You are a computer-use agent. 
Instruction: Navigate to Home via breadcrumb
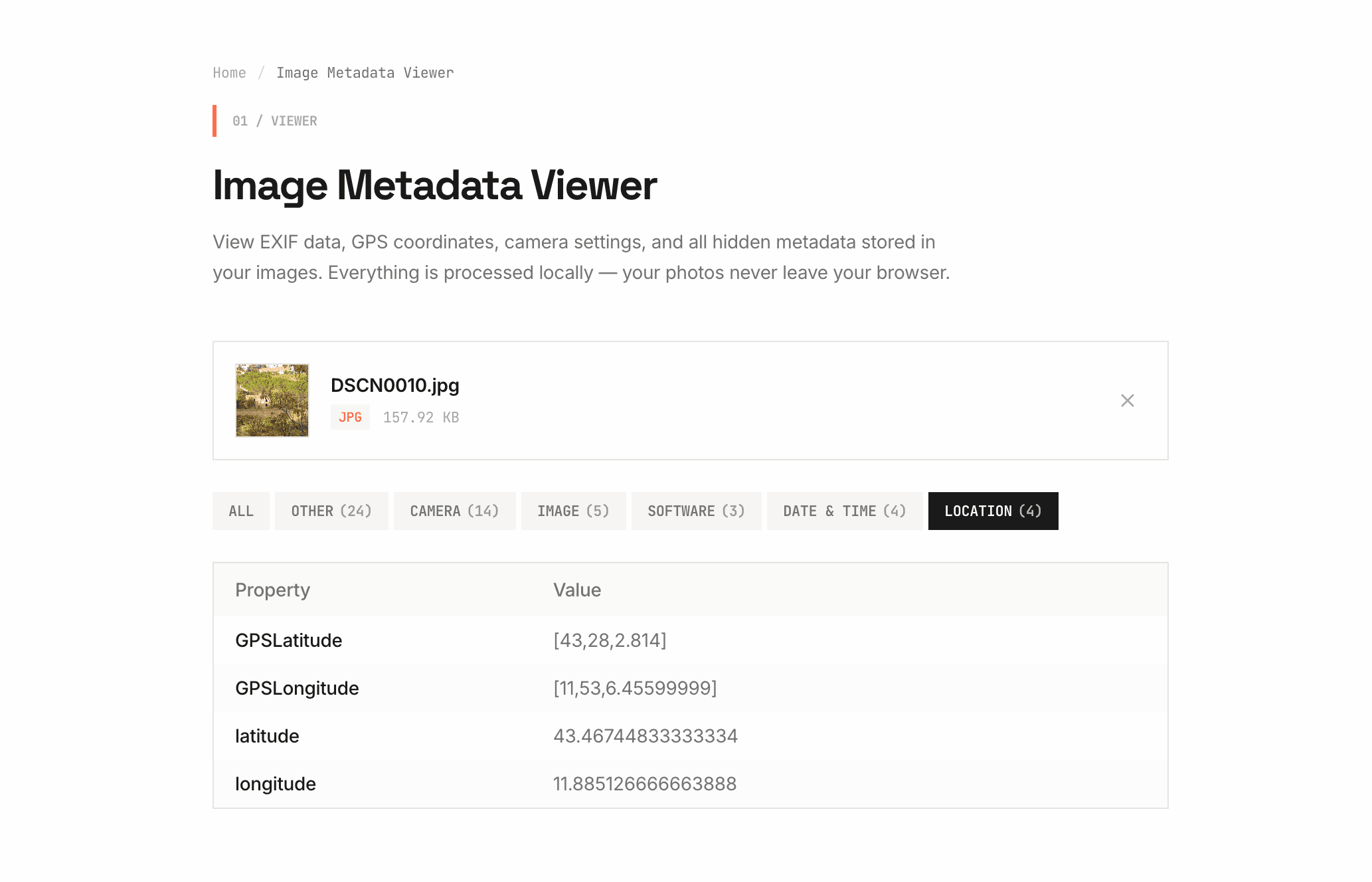coord(229,72)
